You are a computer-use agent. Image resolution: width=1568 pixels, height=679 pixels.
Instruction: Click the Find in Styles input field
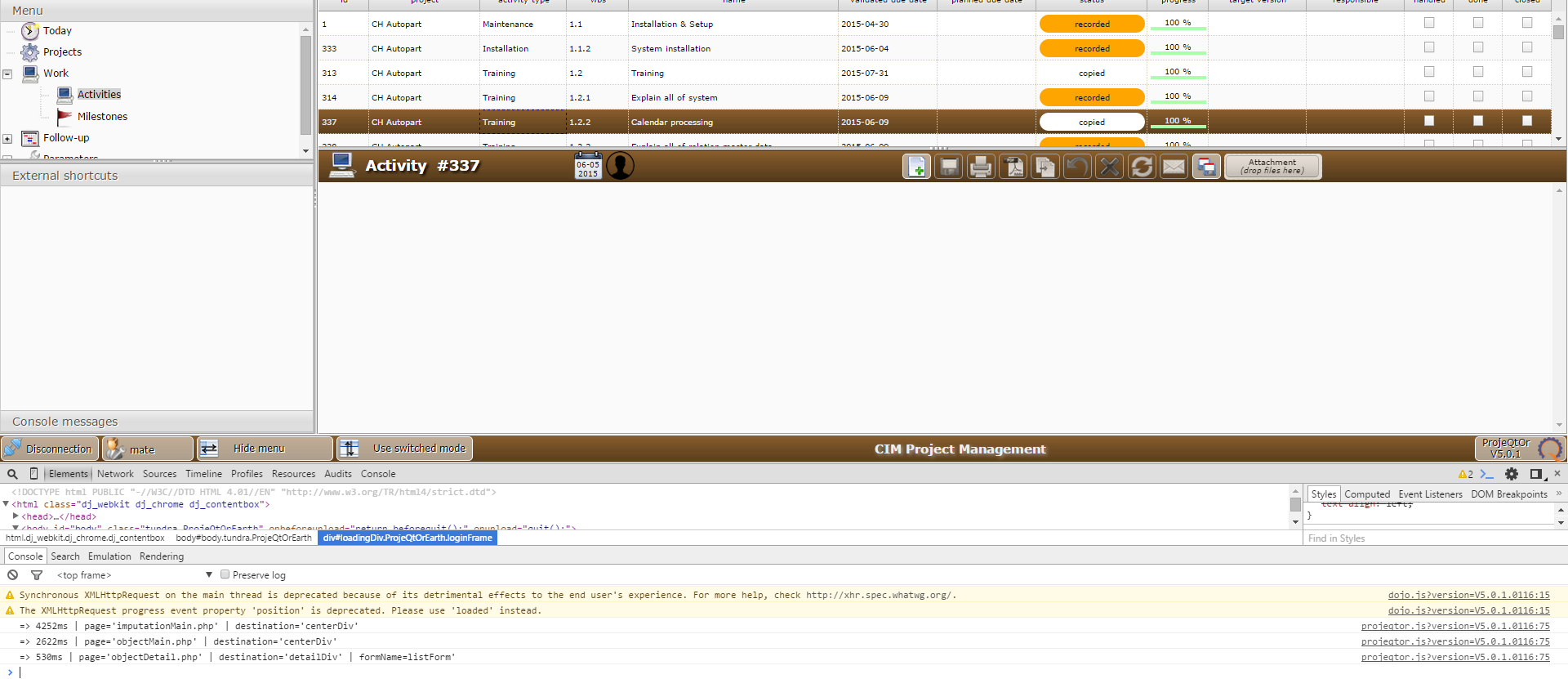1433,538
